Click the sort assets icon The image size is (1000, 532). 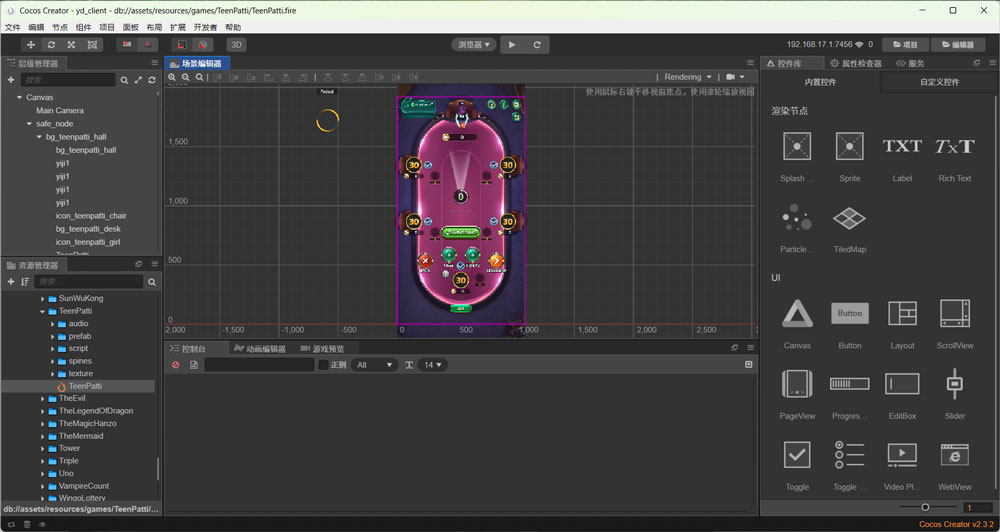click(x=25, y=282)
